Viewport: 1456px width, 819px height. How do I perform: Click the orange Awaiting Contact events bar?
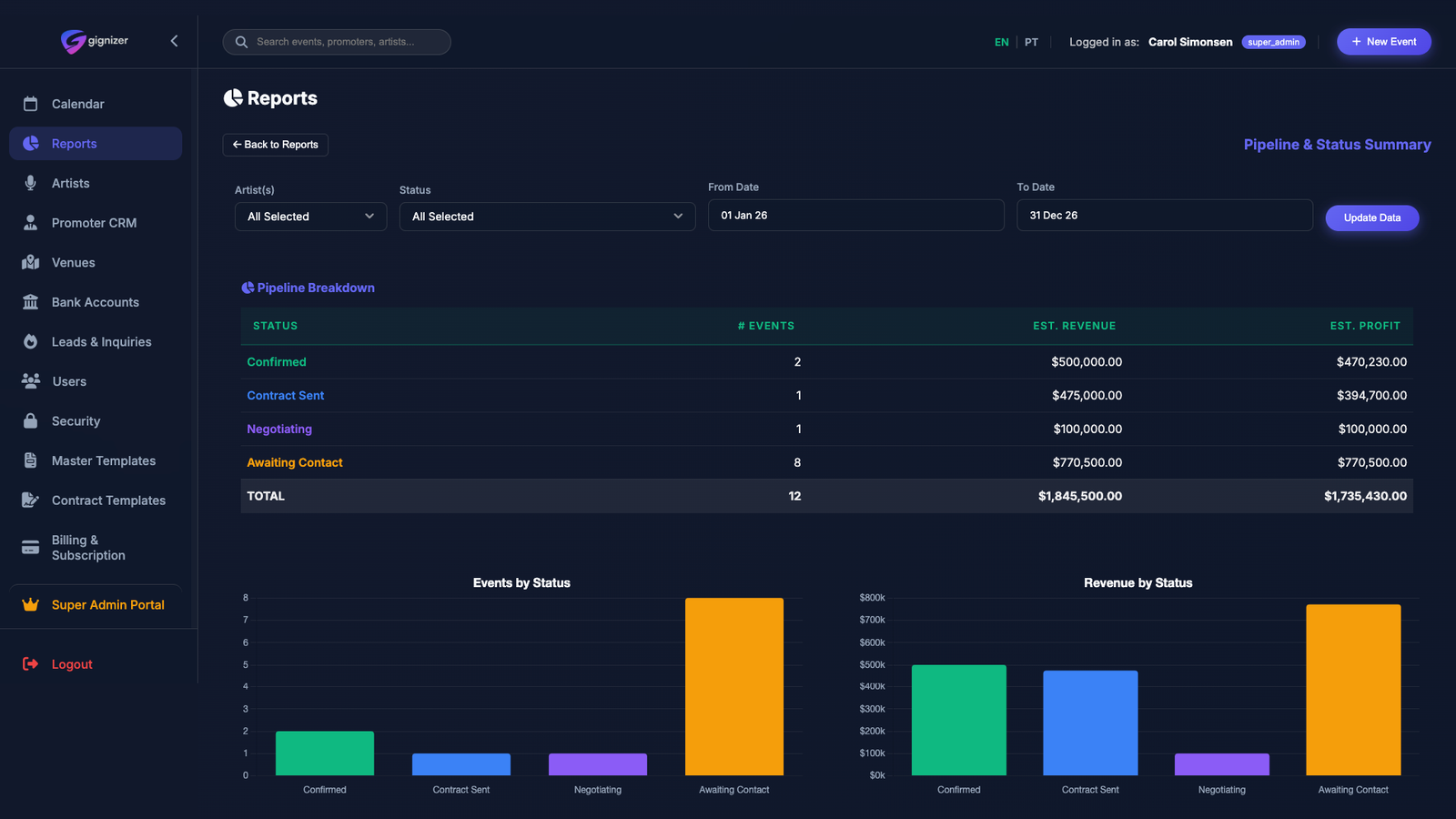click(x=734, y=686)
